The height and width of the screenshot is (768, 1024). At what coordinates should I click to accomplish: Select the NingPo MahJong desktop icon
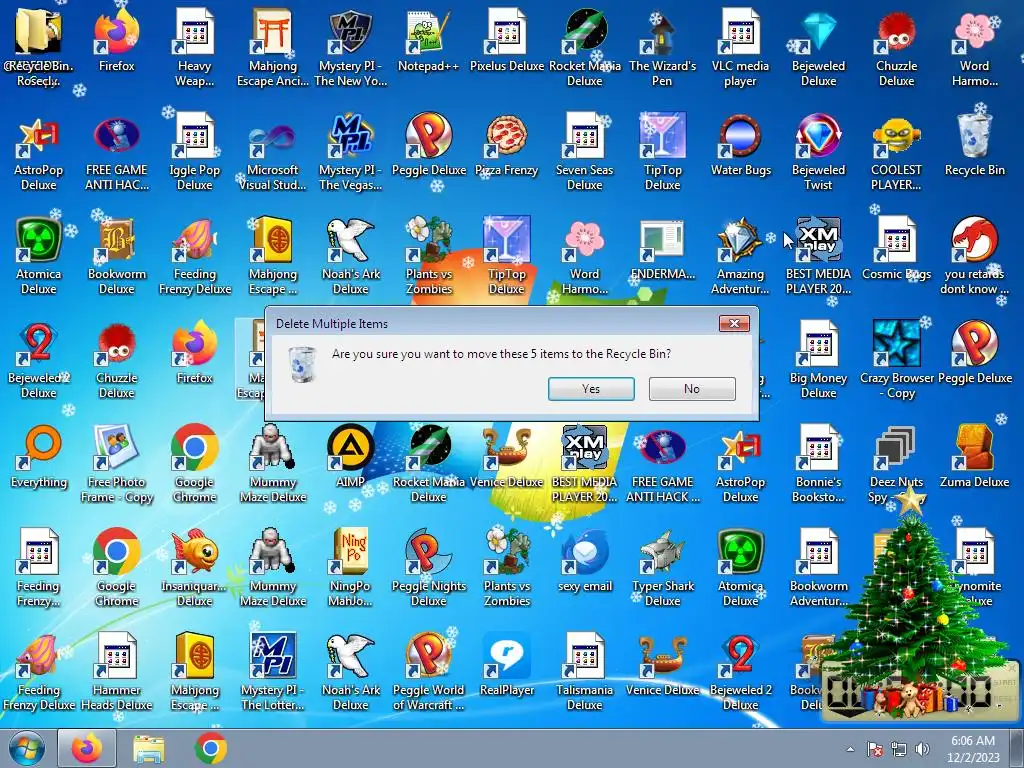pos(351,568)
